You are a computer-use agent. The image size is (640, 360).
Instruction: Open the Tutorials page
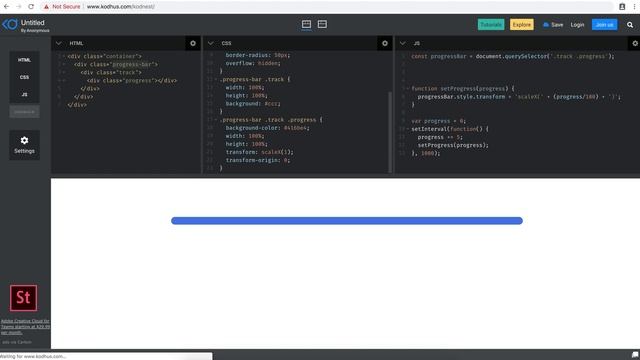coord(491,25)
